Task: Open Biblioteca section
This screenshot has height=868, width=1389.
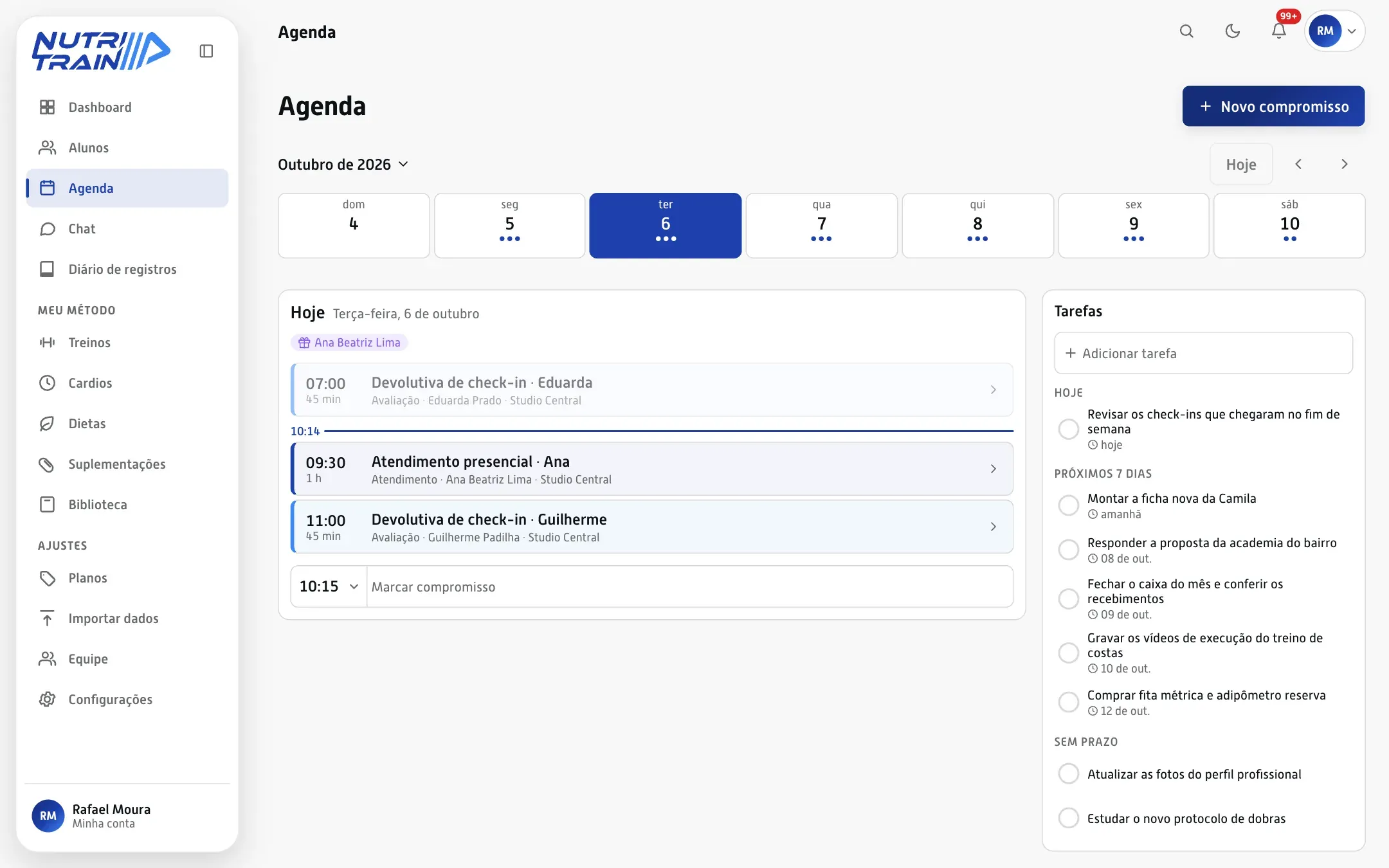Action: tap(127, 505)
